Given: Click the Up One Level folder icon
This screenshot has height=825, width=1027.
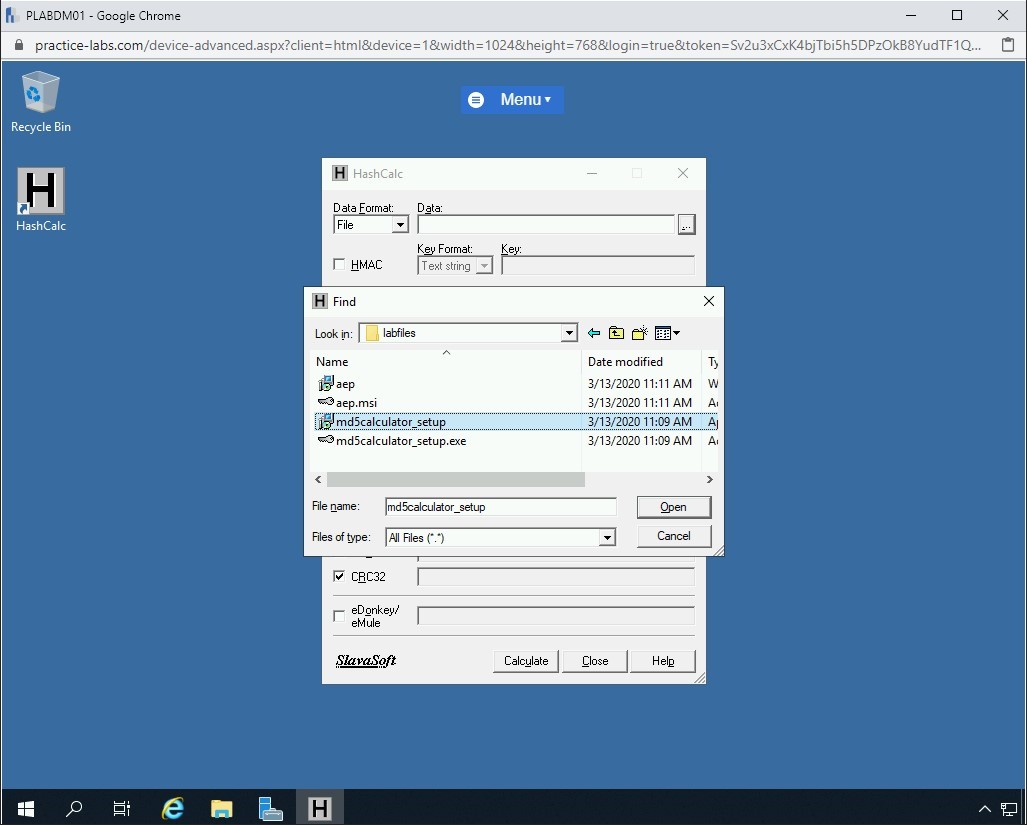Looking at the screenshot, I should click(616, 333).
